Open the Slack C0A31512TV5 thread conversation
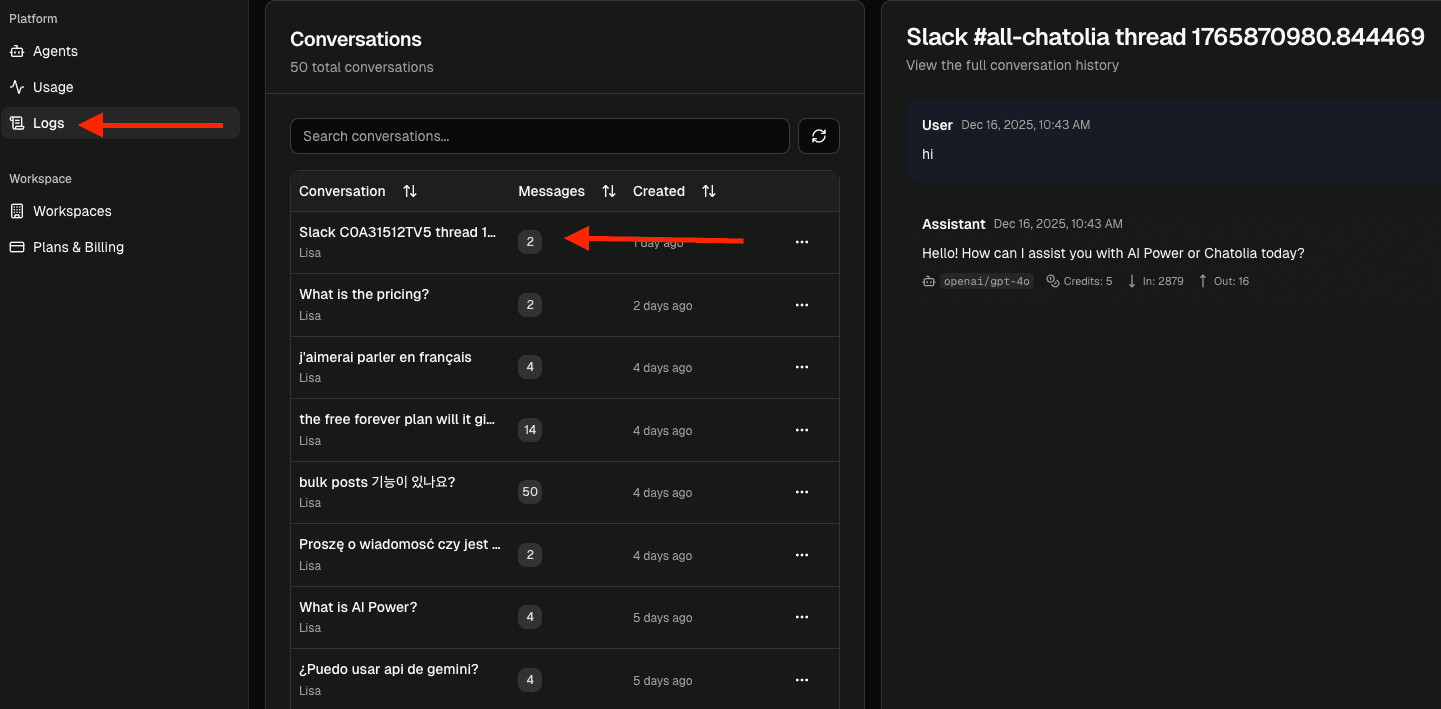1441x709 pixels. (x=397, y=232)
